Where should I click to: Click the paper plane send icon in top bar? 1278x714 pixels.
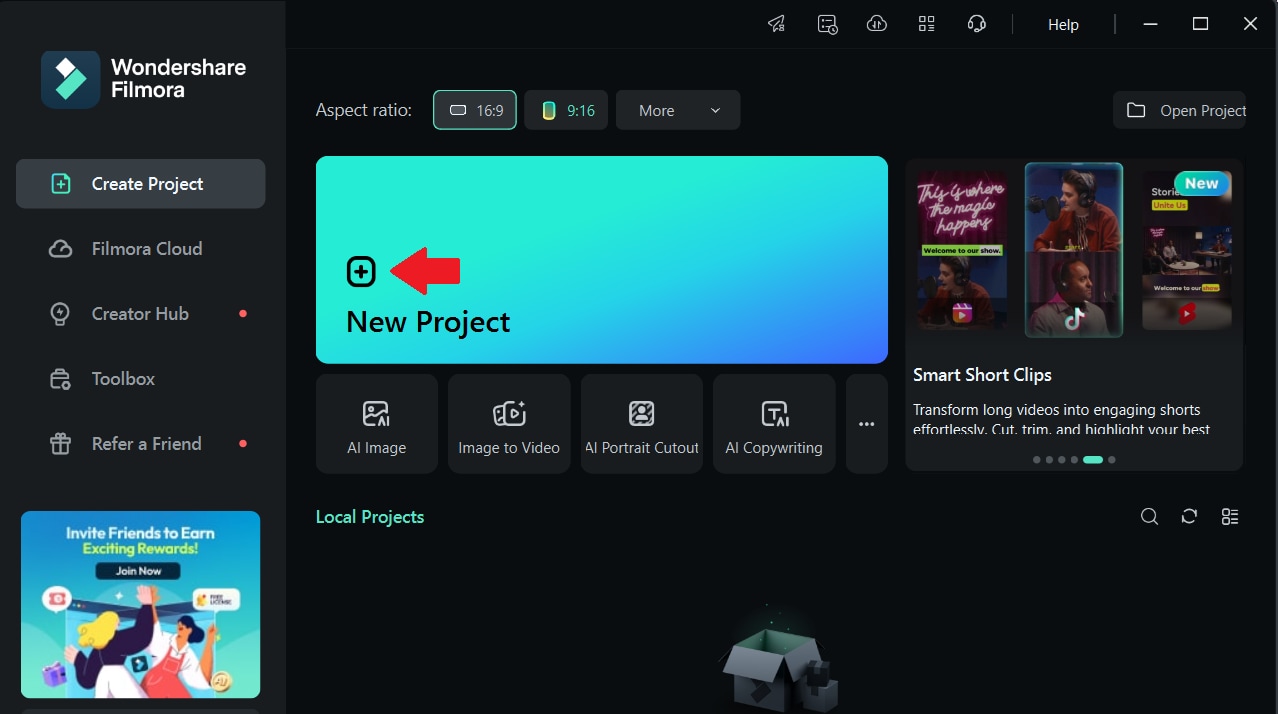tap(776, 24)
